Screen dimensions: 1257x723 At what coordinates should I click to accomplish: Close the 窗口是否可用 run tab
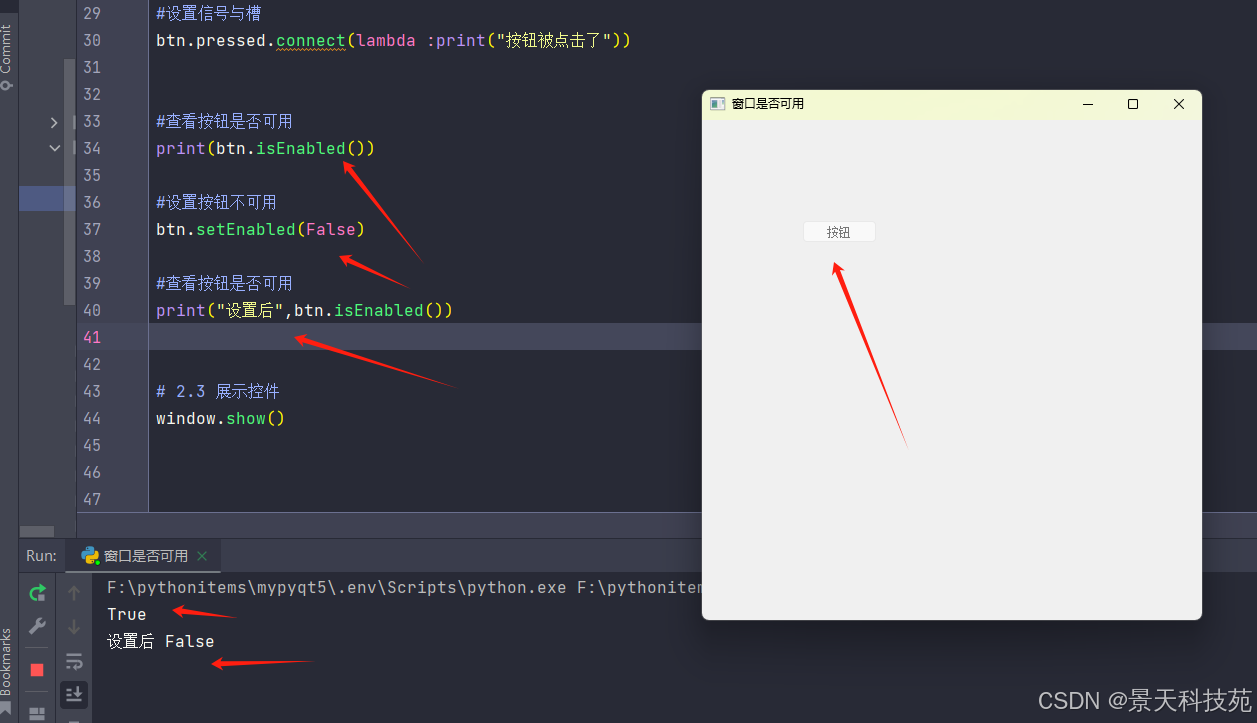pos(202,556)
